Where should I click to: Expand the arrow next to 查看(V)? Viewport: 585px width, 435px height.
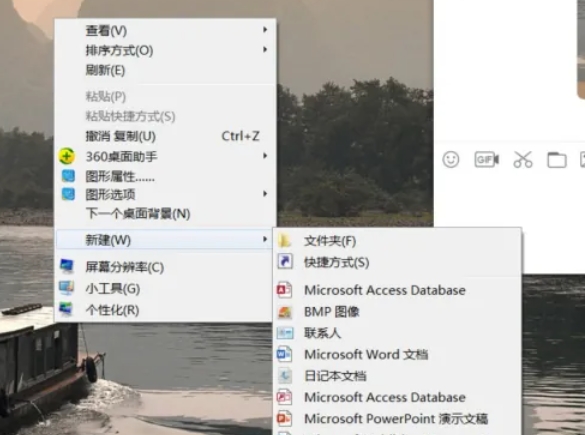tap(265, 29)
